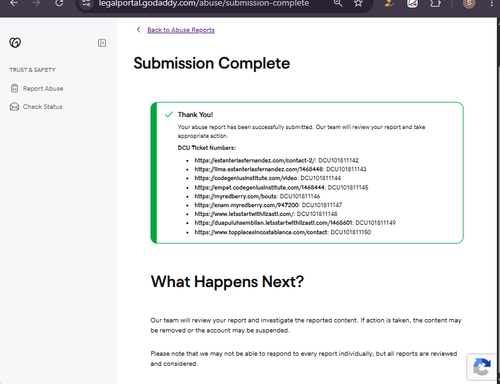Click the DCU Ticket Numbers label

207,148
